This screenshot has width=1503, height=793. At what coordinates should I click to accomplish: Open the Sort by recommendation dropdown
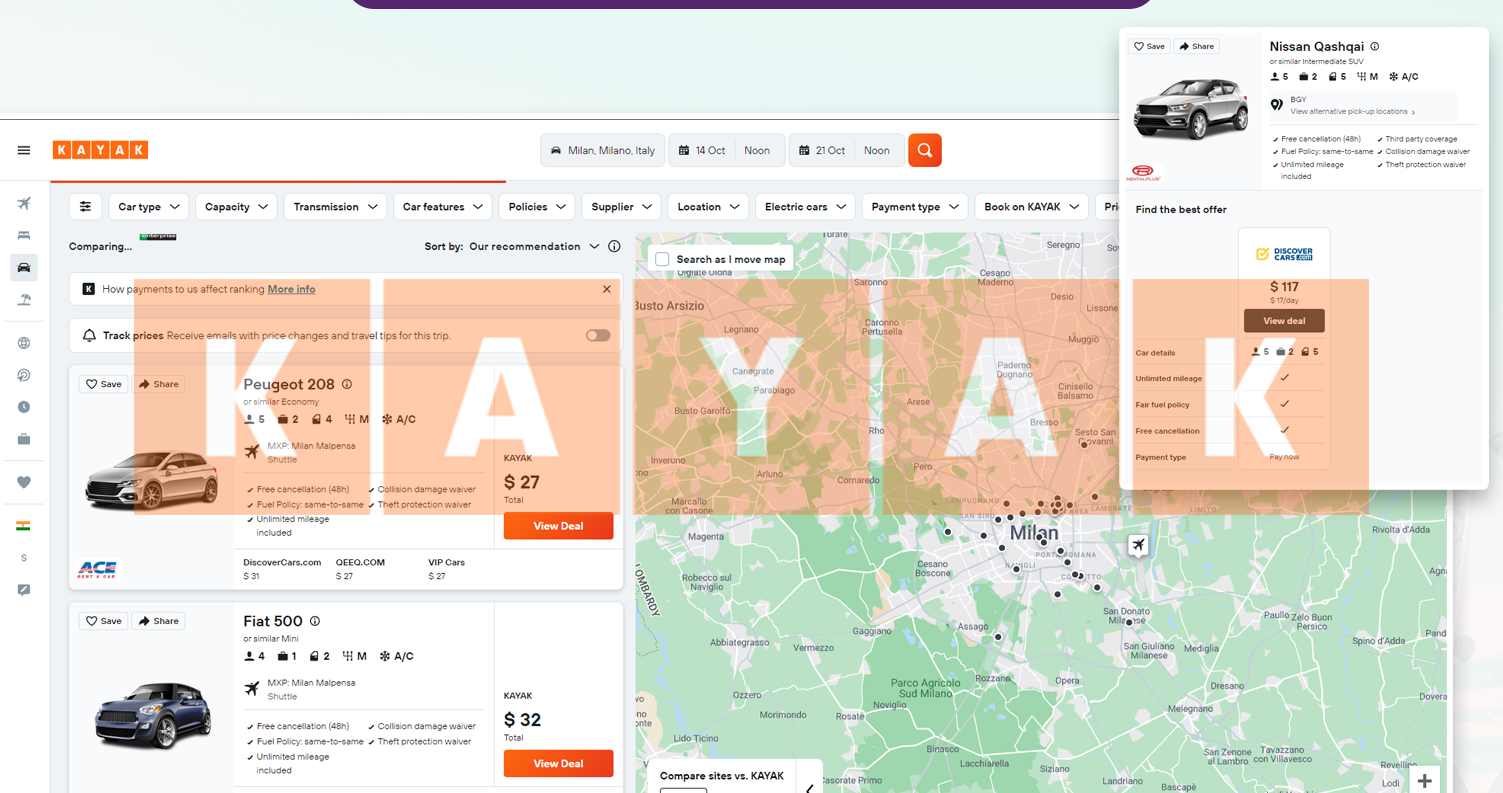[534, 247]
